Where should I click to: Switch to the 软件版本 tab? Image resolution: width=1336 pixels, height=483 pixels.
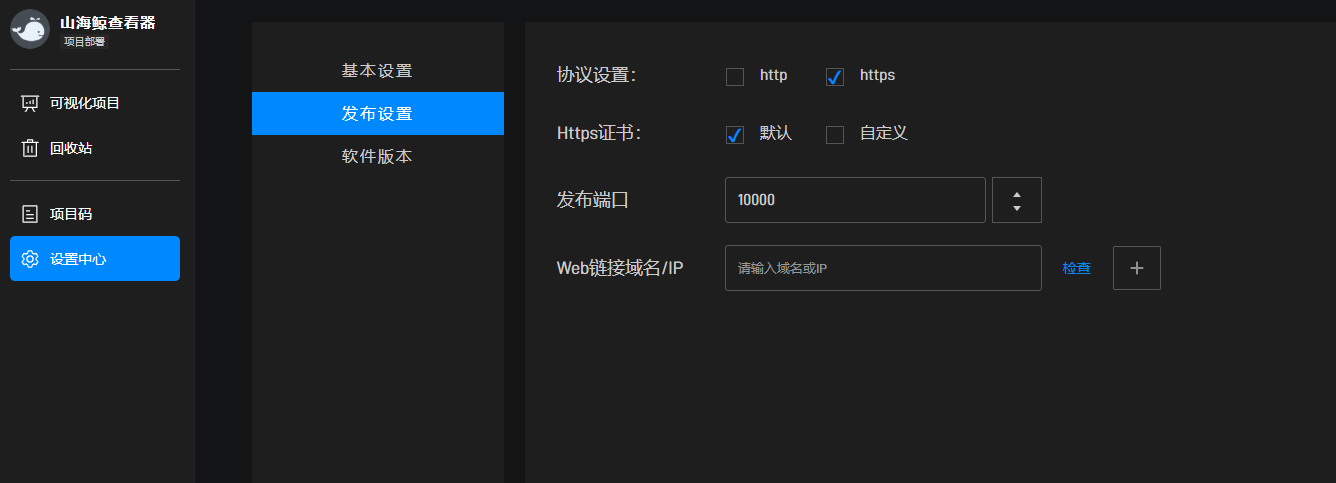click(377, 156)
